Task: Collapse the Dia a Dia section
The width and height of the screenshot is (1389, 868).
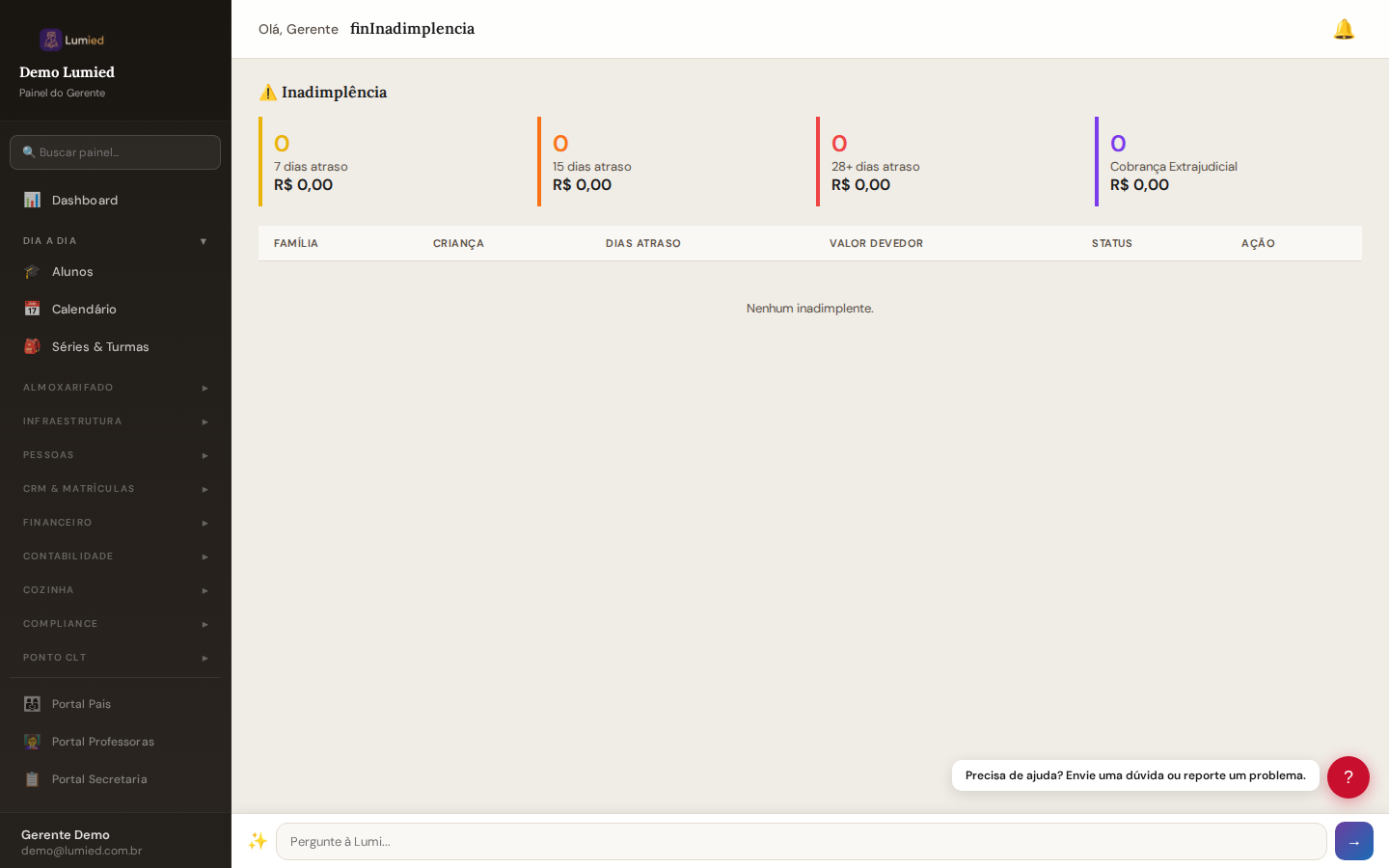Action: 115,241
